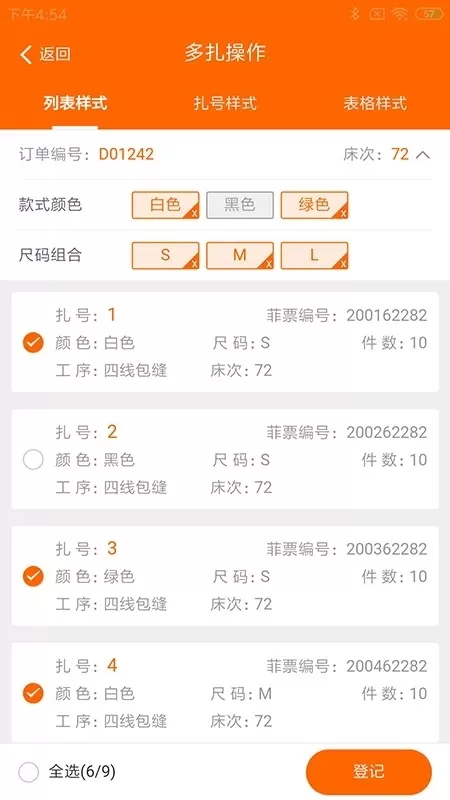The image size is (450, 800).
Task: Tap the back arrow icon next to 返回
Action: coord(26,55)
